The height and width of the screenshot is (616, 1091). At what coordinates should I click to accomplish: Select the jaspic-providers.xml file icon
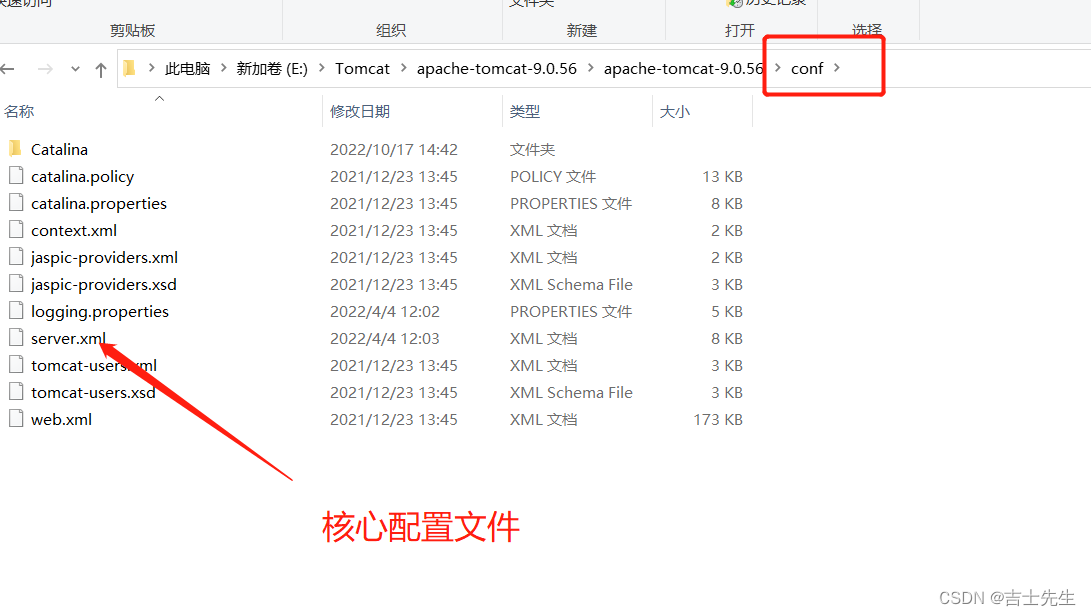[16, 256]
